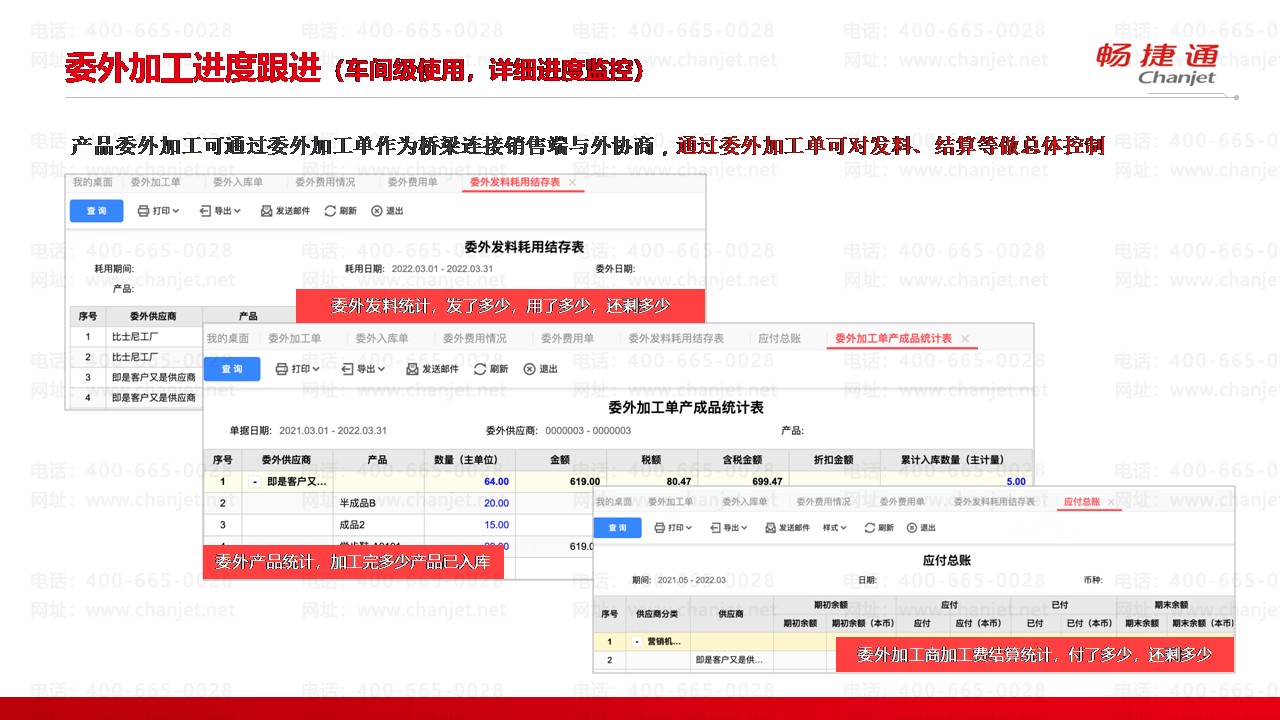This screenshot has width=1280, height=720.
Task: Open 打印 dropdown in 应付总账 window
Action: click(674, 527)
